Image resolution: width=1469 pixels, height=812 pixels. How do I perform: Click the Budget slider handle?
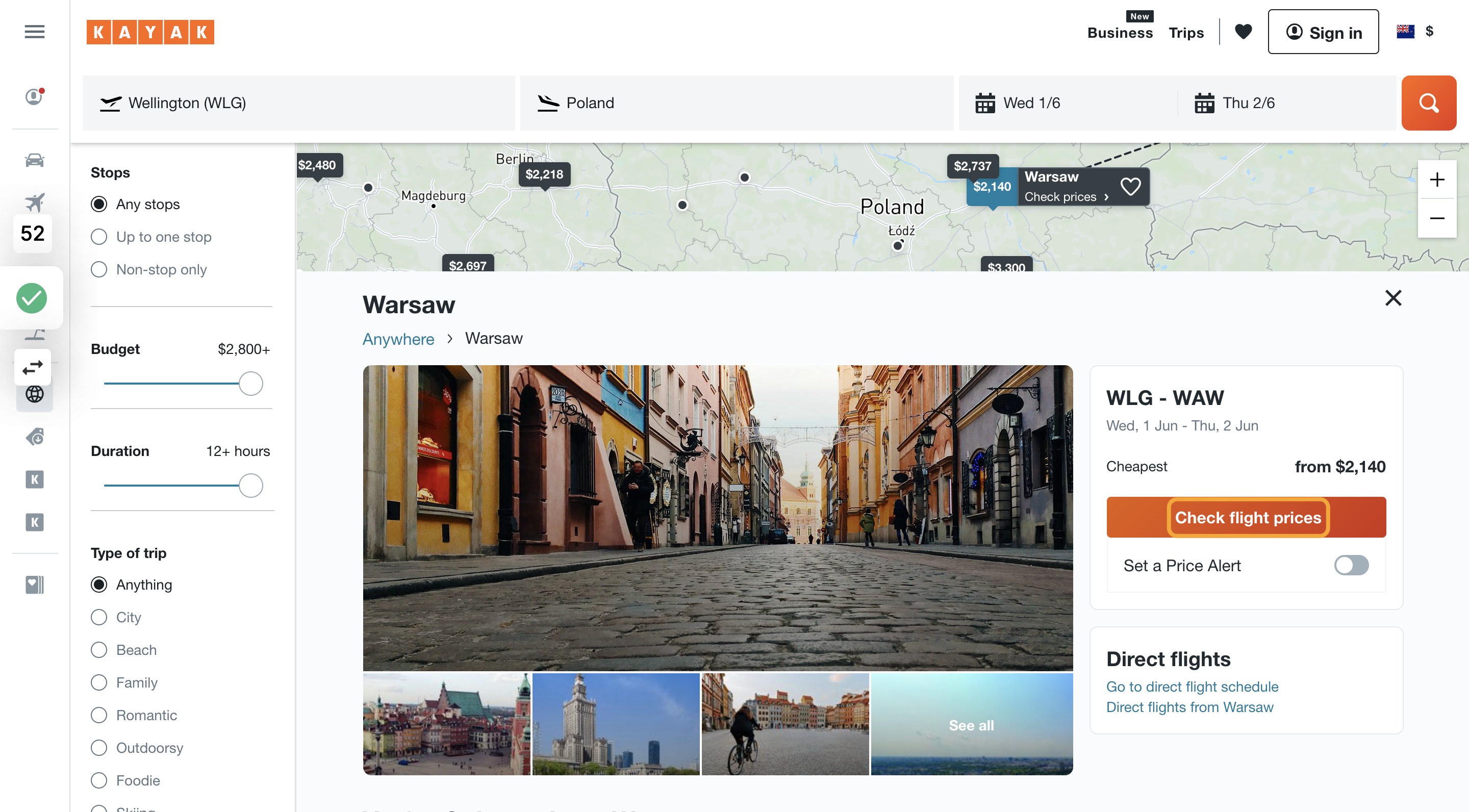tap(250, 383)
